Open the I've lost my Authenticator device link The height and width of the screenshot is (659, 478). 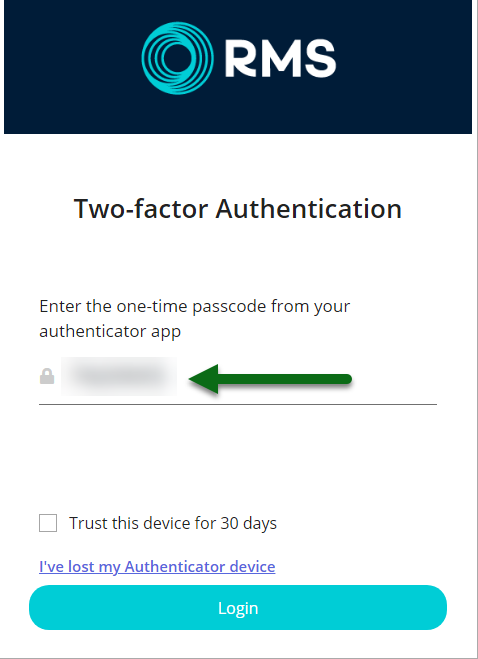click(157, 567)
